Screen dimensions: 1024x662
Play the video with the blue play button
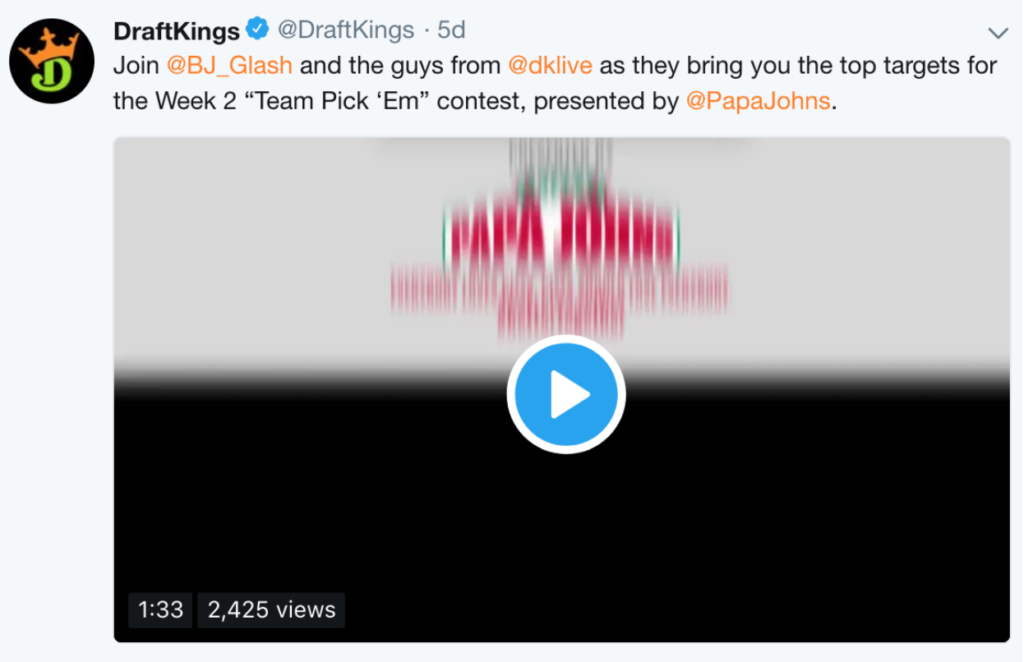[566, 395]
